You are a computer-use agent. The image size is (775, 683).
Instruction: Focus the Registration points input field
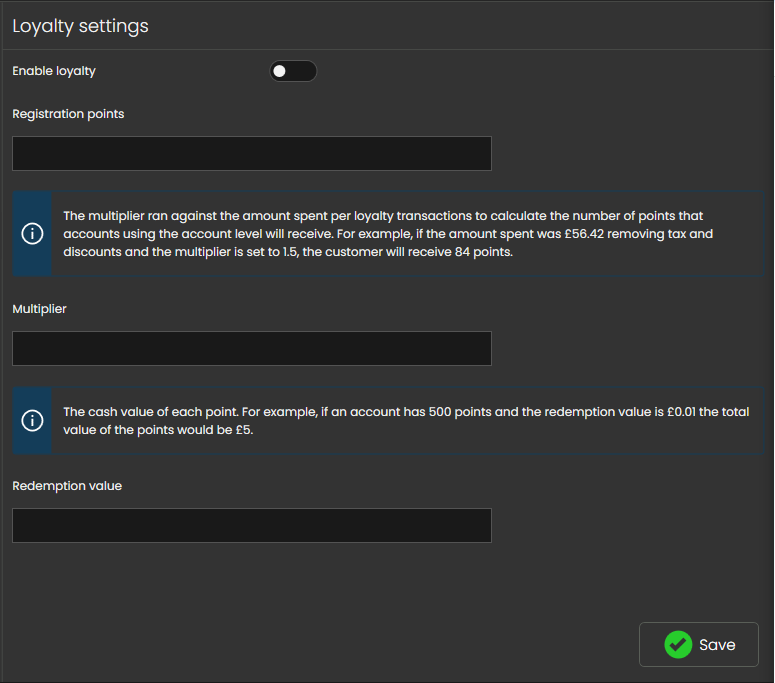click(x=251, y=154)
